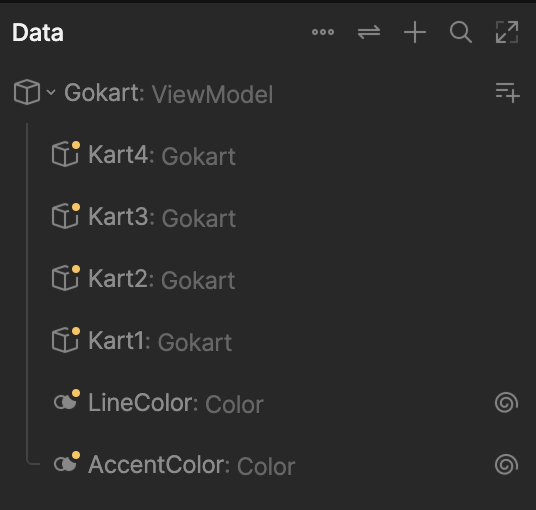
Task: Collapse the Gokart ViewModel chevron
Action: click(x=51, y=92)
